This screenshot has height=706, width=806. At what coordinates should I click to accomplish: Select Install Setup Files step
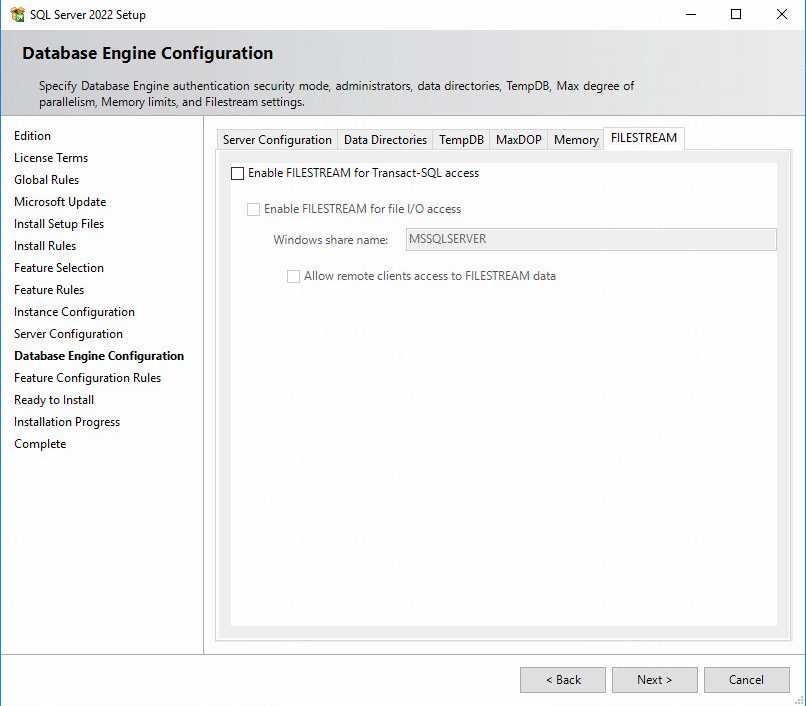point(59,224)
